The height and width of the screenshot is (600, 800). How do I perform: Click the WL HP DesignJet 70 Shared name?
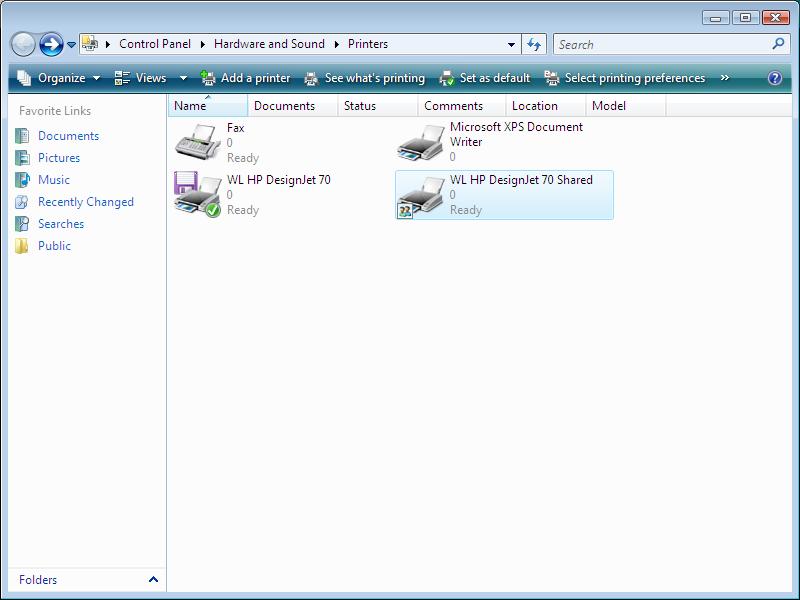click(521, 180)
